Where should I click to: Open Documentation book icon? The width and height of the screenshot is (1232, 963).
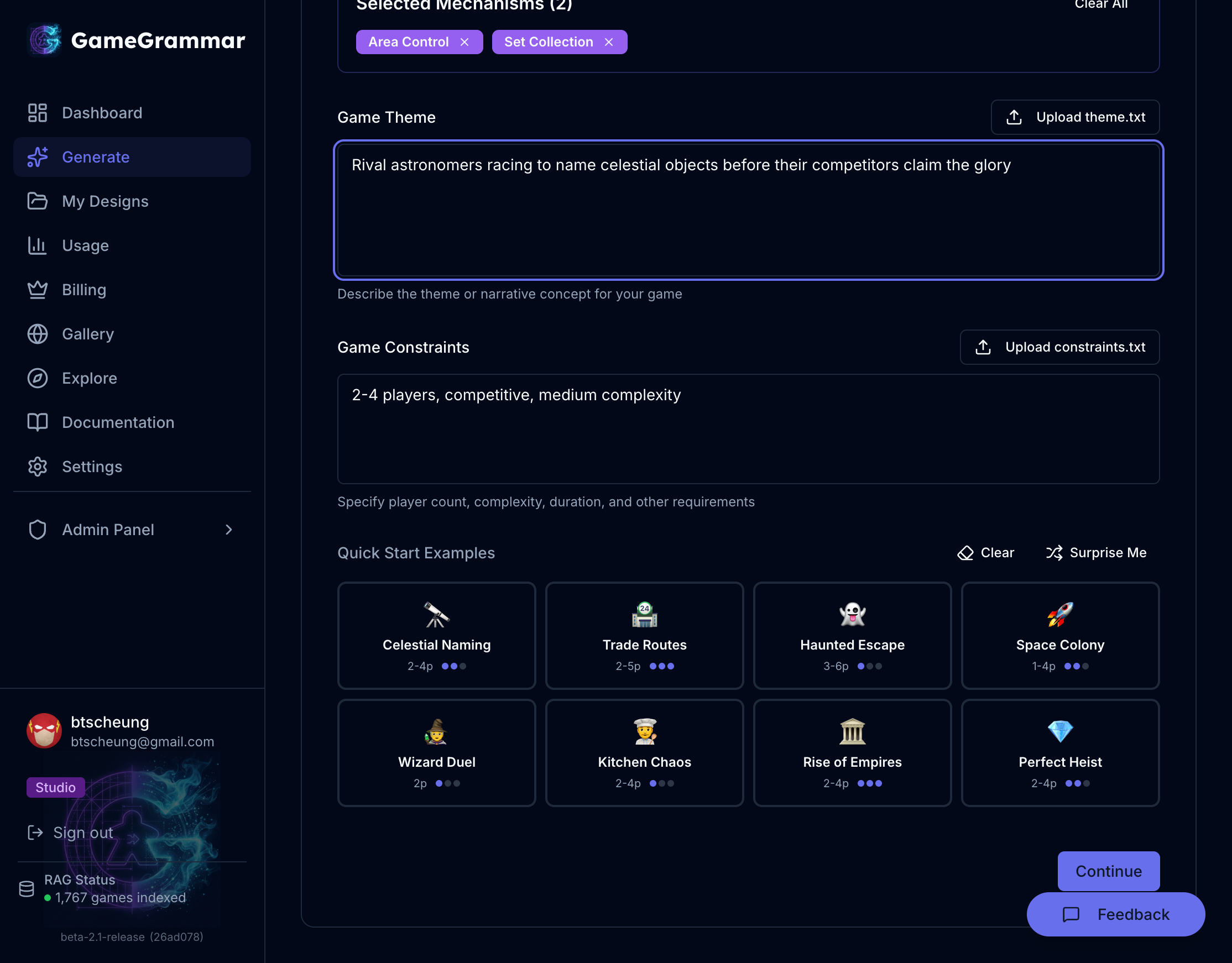click(x=37, y=422)
